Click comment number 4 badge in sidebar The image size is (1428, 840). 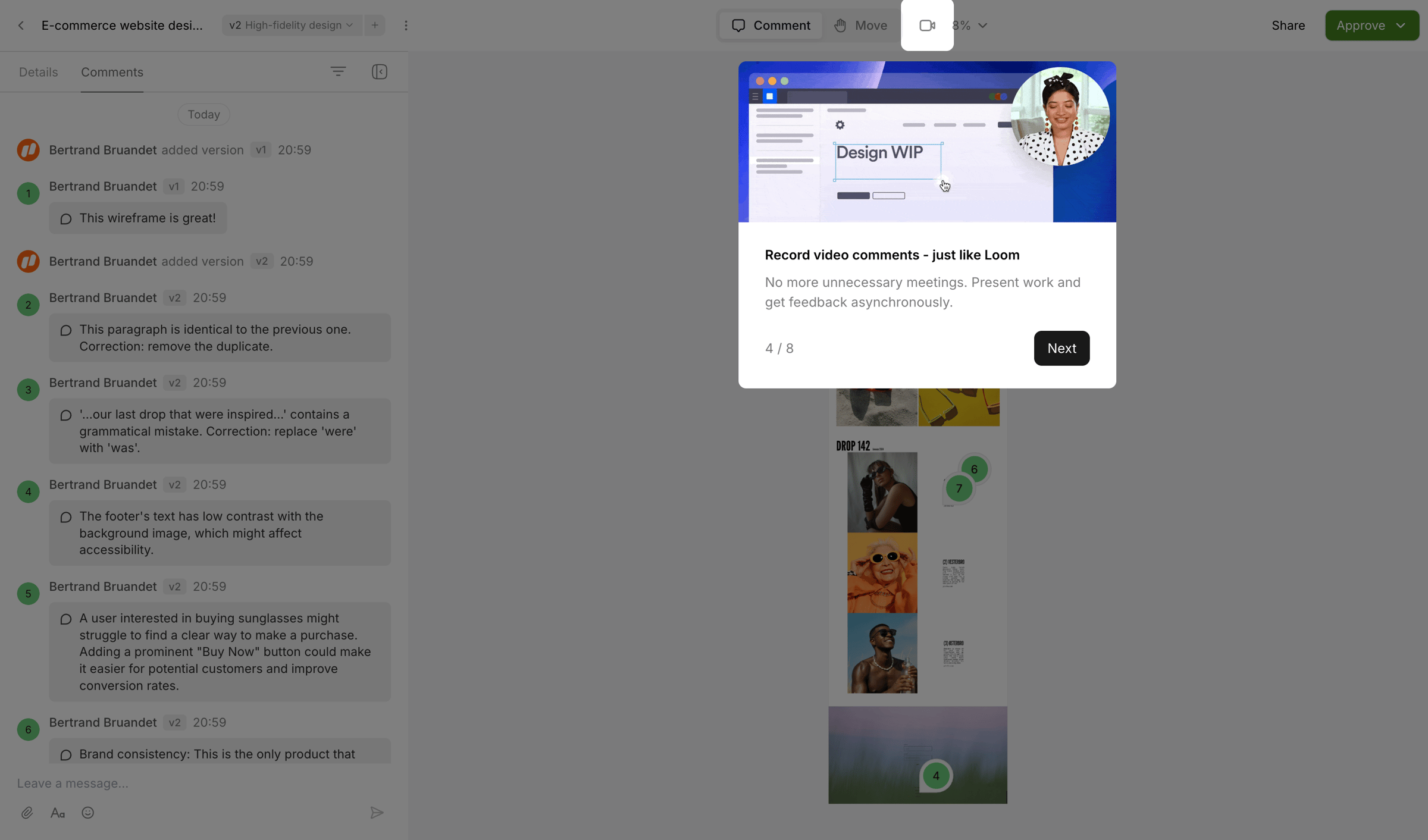tap(28, 491)
